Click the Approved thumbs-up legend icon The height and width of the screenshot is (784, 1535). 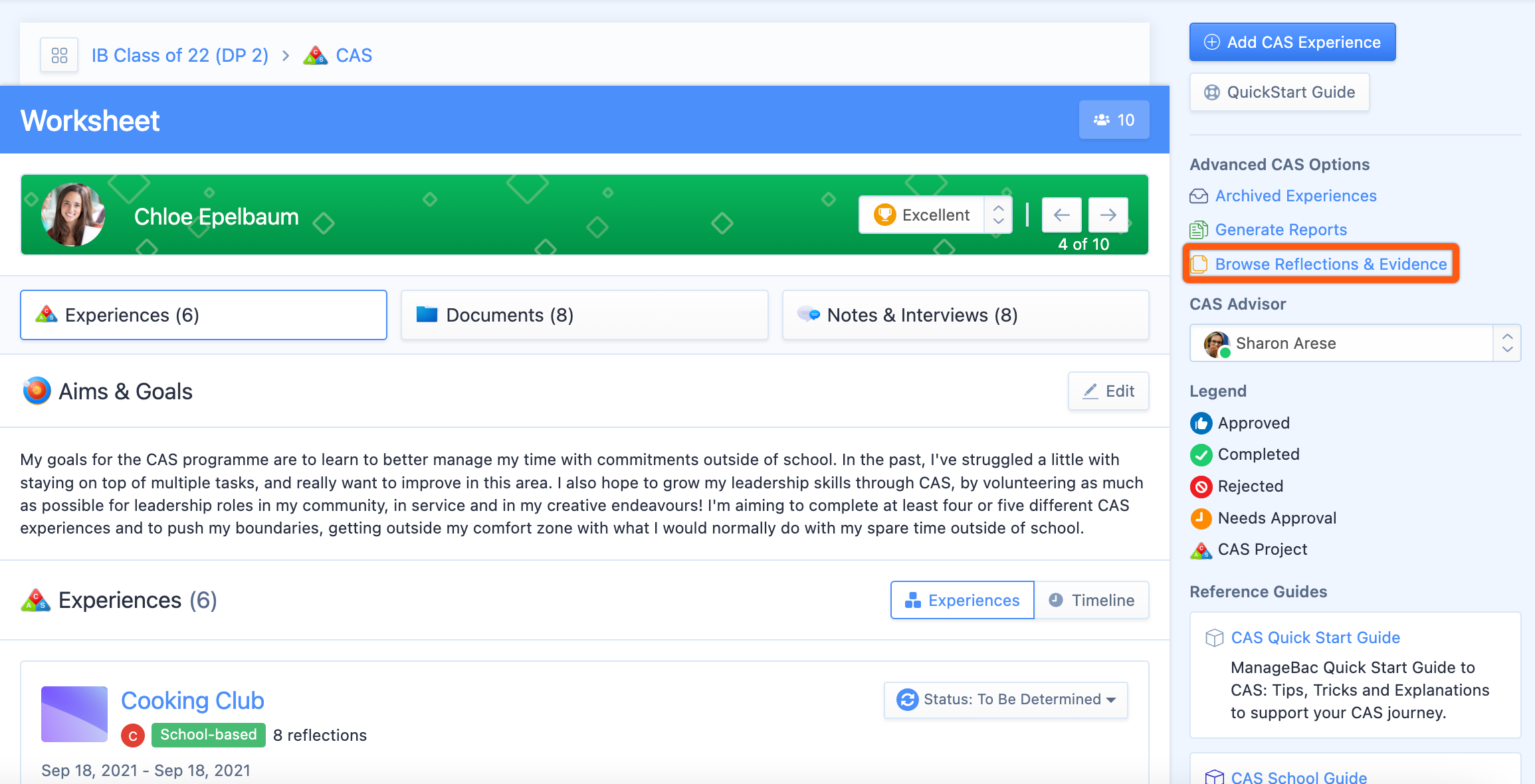click(x=1201, y=423)
